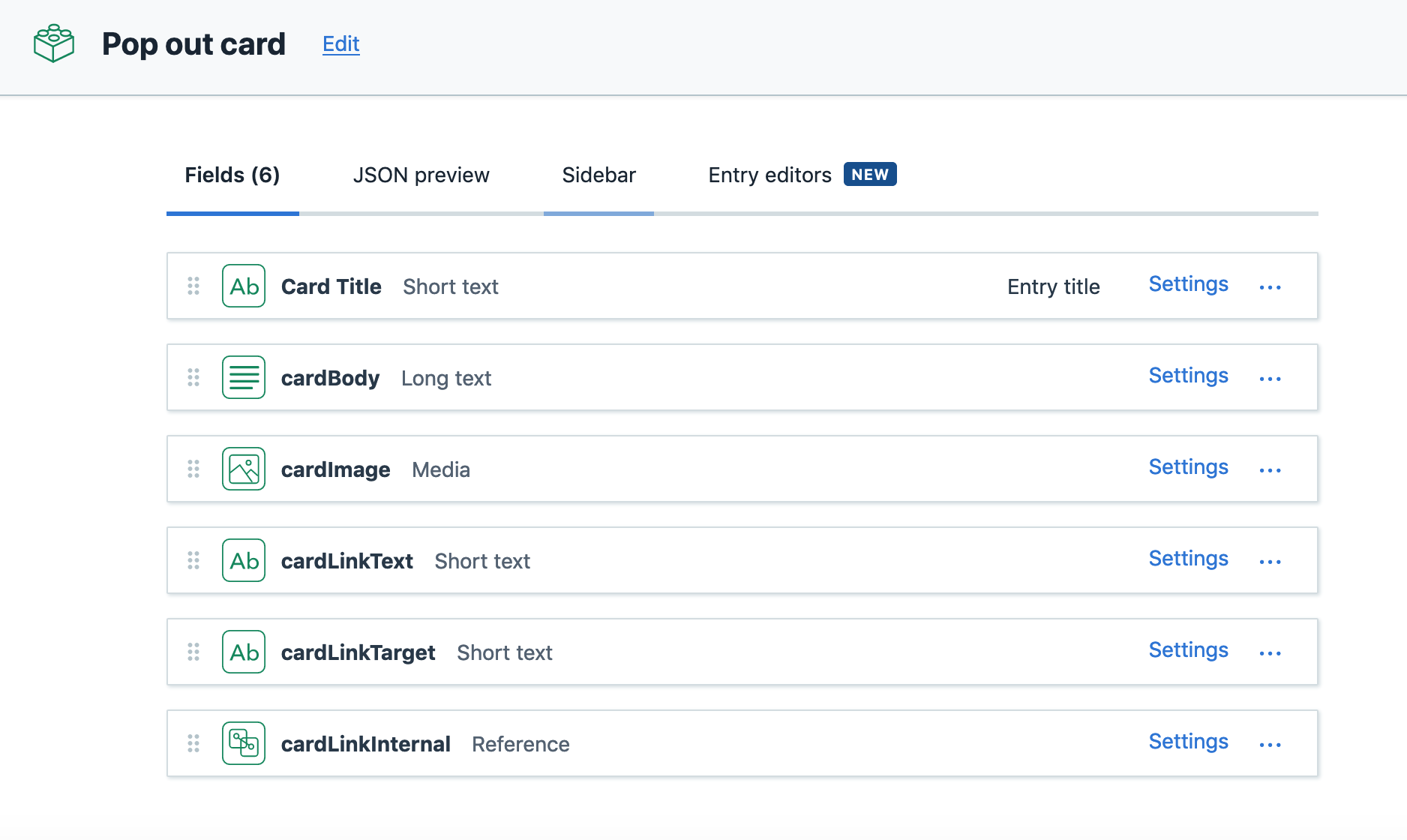This screenshot has width=1407, height=840.
Task: Click the Edit link next to Pop out card
Action: point(341,44)
